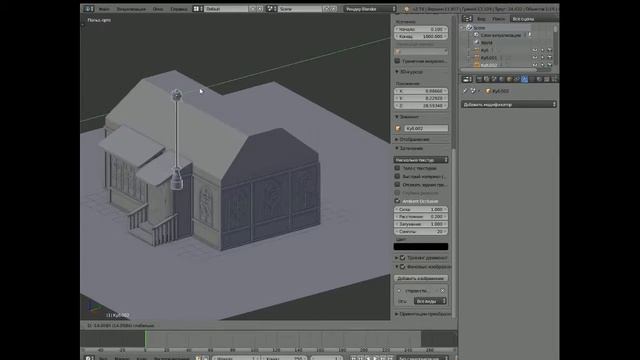Viewport: 640px width, 360px height.
Task: Open the axis 'Все виды' dropdown
Action: tap(430, 301)
